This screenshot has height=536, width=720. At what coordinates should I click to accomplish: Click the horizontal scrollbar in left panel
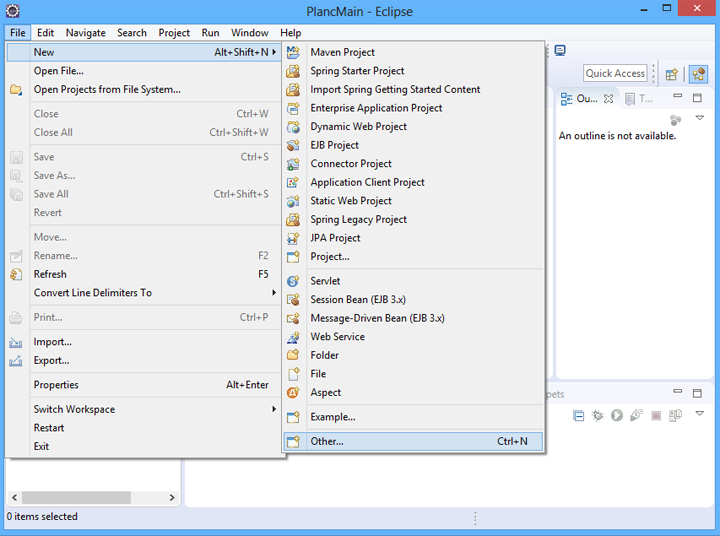click(77, 497)
